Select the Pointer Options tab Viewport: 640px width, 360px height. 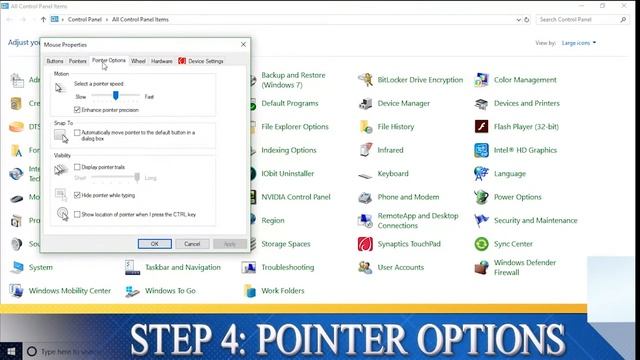(x=109, y=60)
